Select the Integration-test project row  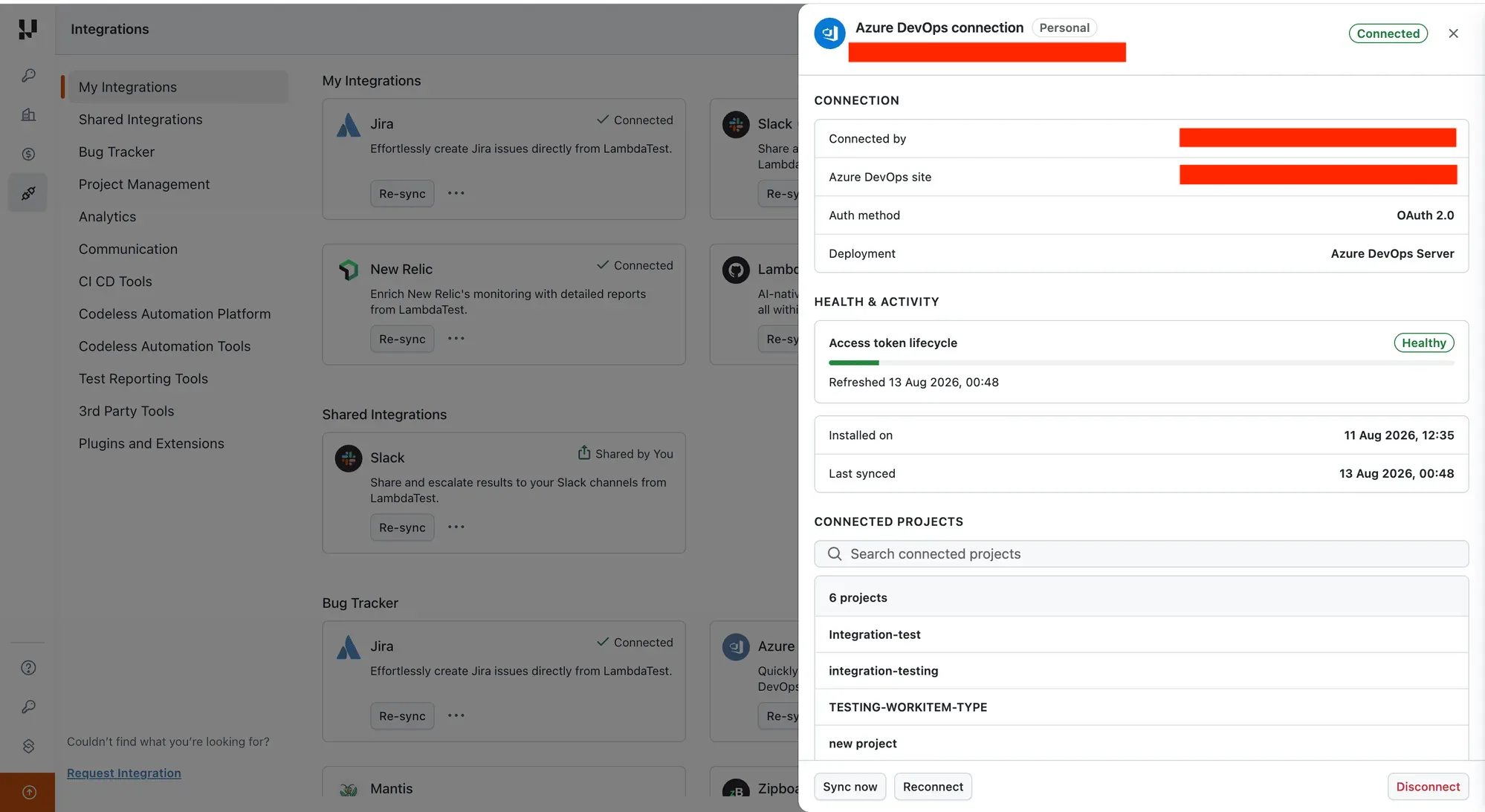pyautogui.click(x=1141, y=634)
